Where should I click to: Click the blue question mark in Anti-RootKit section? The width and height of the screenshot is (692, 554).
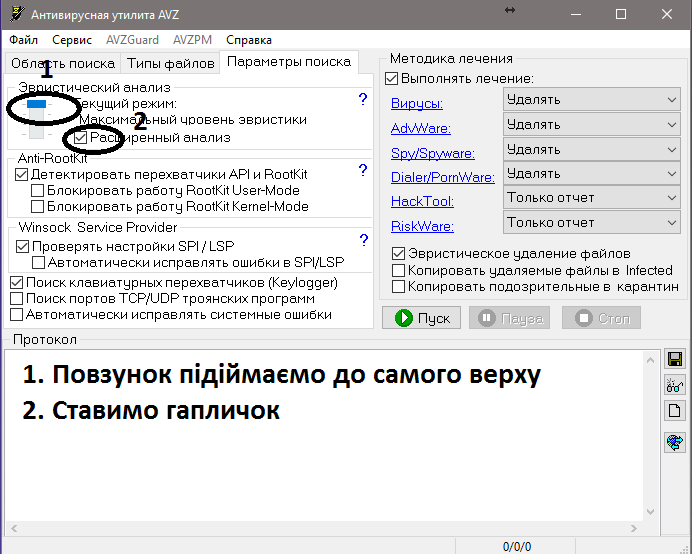(x=363, y=171)
